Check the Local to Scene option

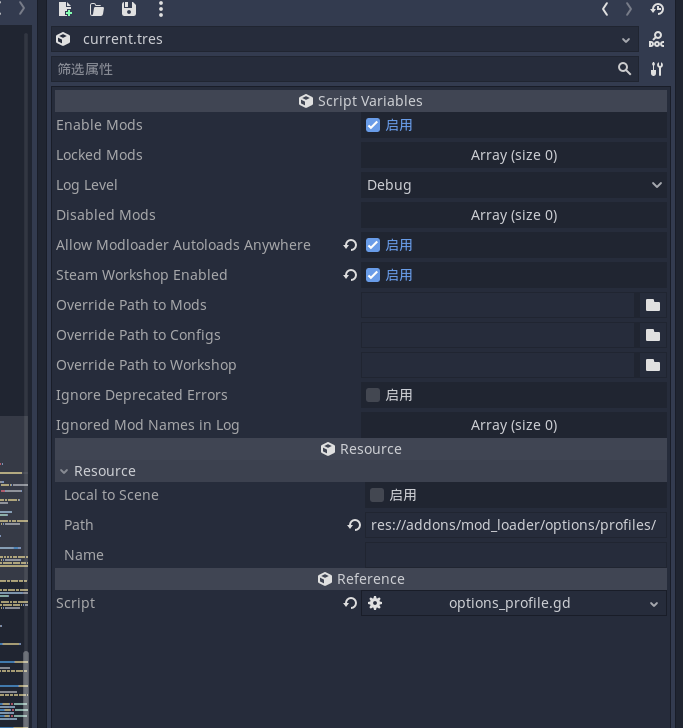point(377,495)
